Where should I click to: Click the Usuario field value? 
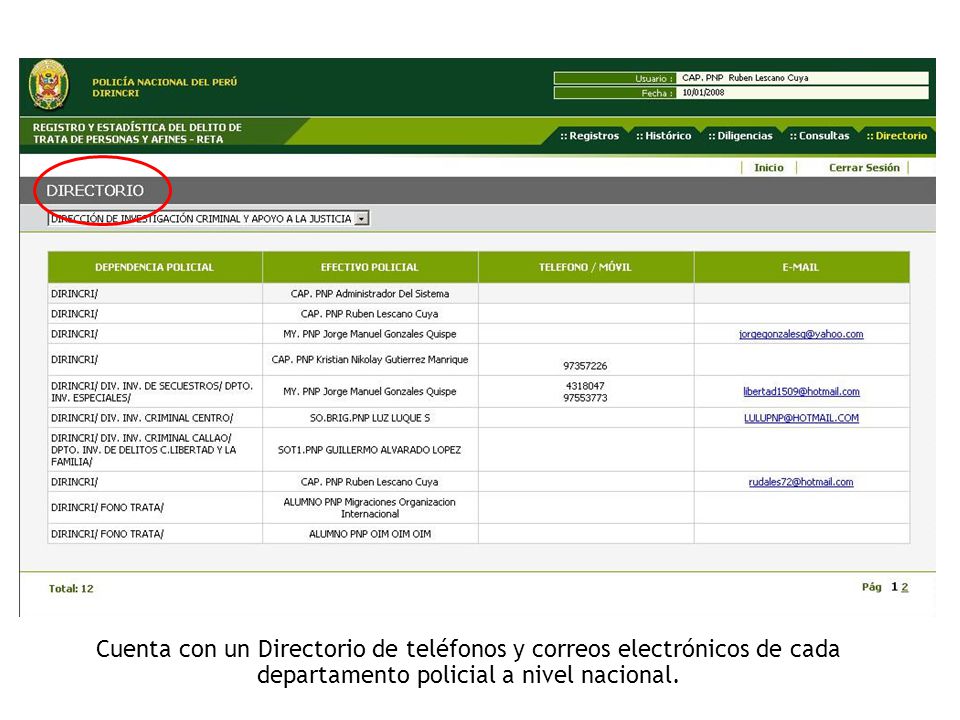point(803,78)
